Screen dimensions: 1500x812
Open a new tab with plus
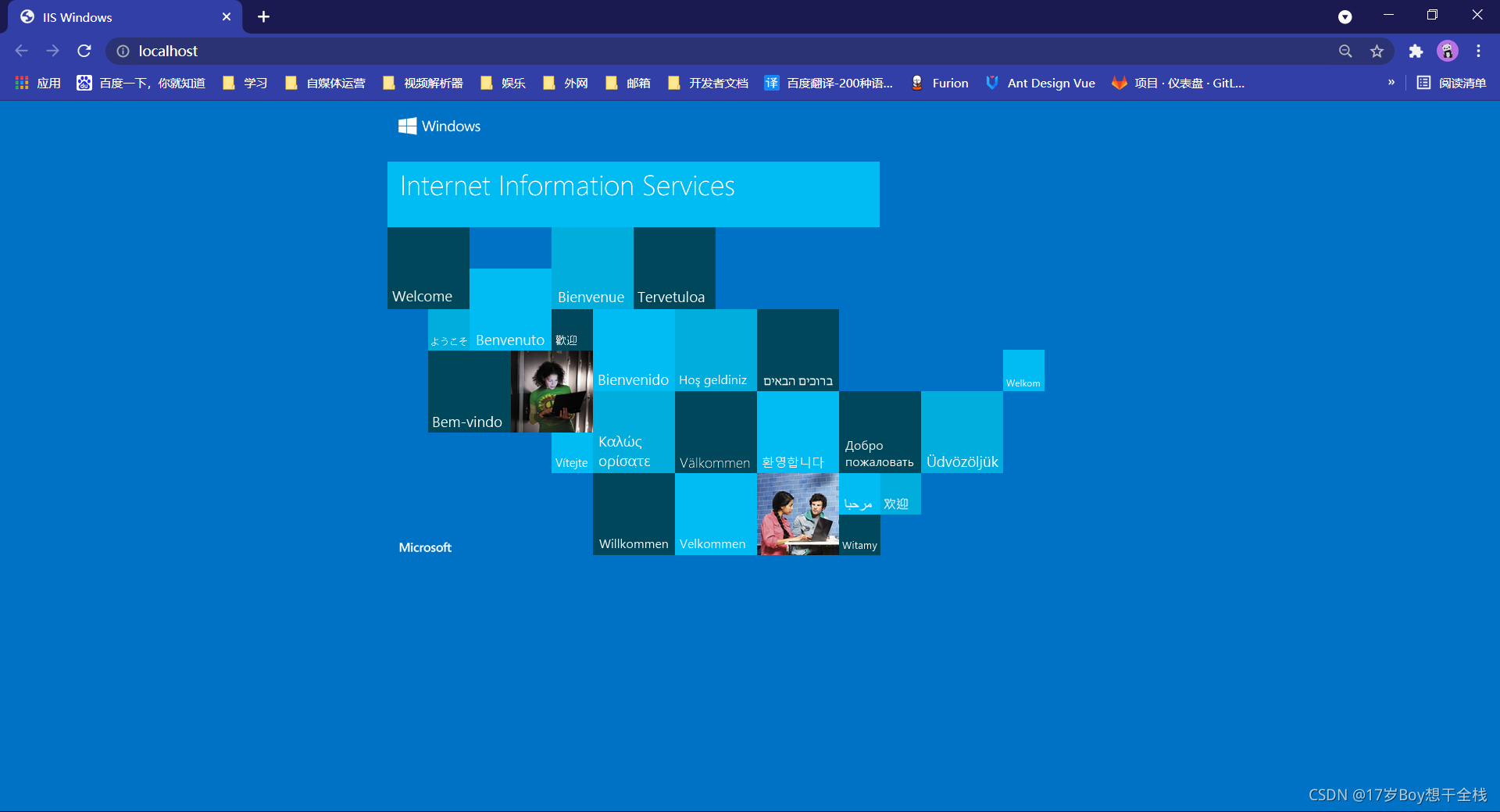pyautogui.click(x=263, y=16)
